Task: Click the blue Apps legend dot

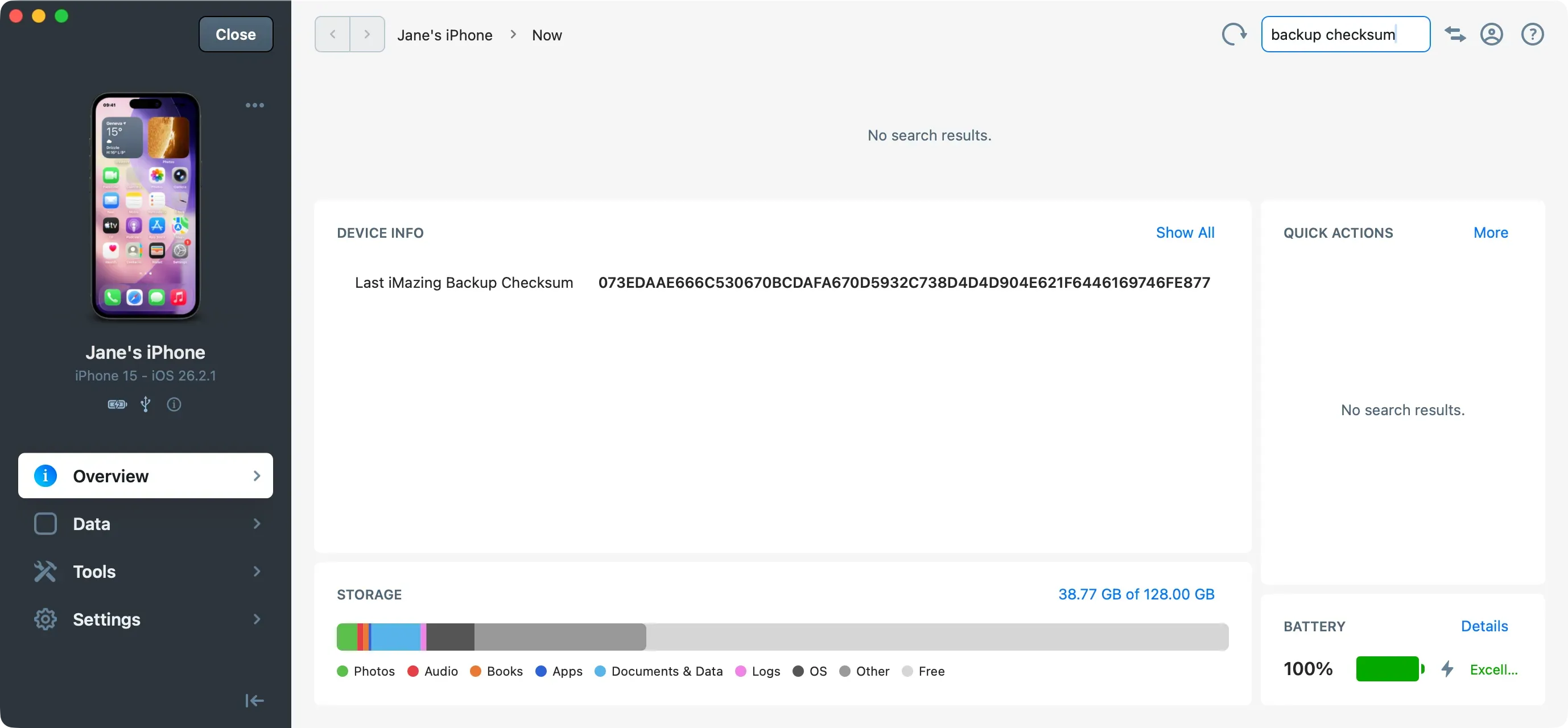Action: click(540, 671)
